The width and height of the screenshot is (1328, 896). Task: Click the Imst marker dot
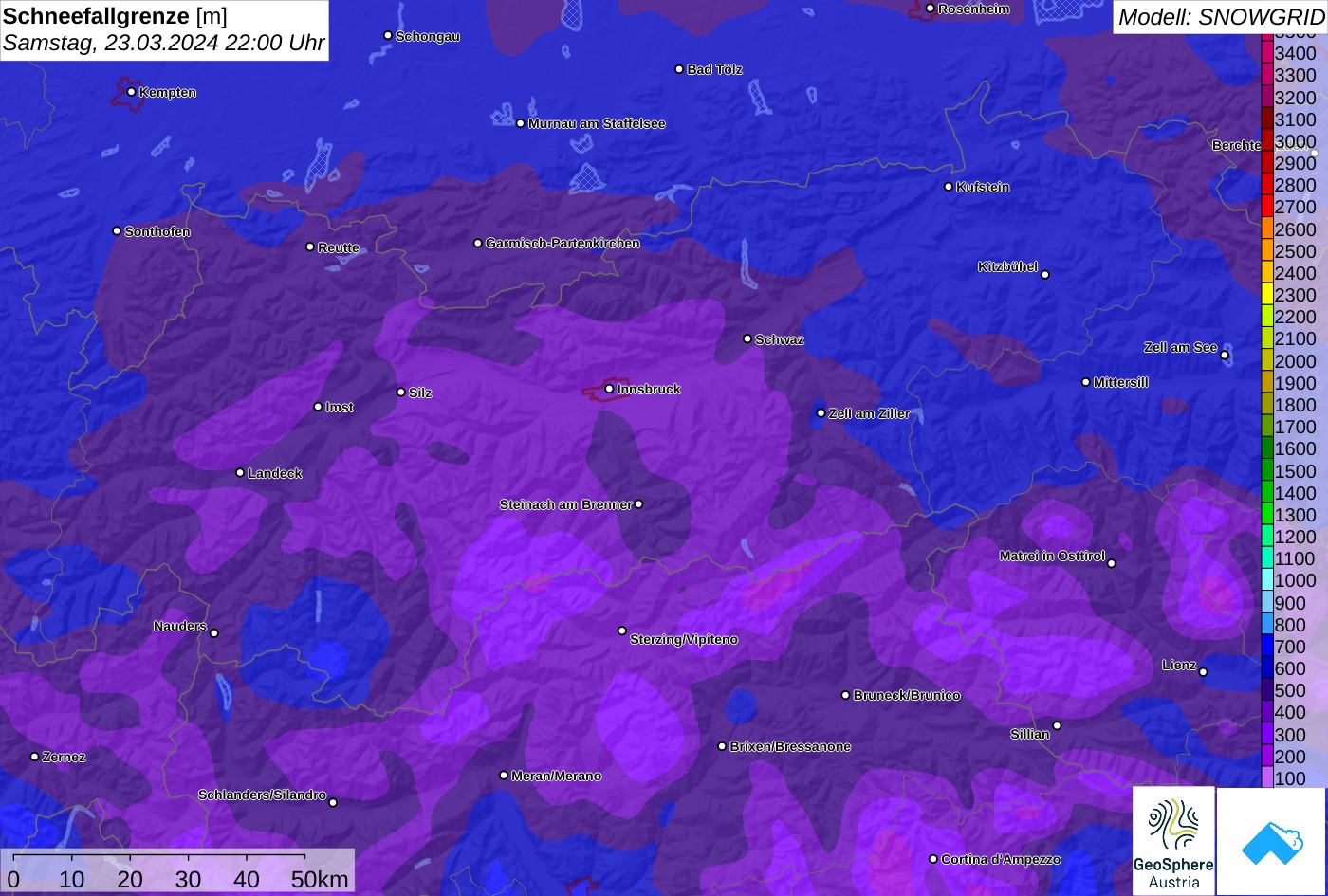[x=318, y=407]
